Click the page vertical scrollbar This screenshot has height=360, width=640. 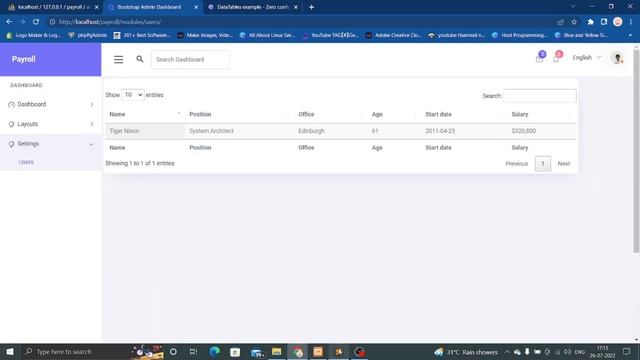coord(636,151)
